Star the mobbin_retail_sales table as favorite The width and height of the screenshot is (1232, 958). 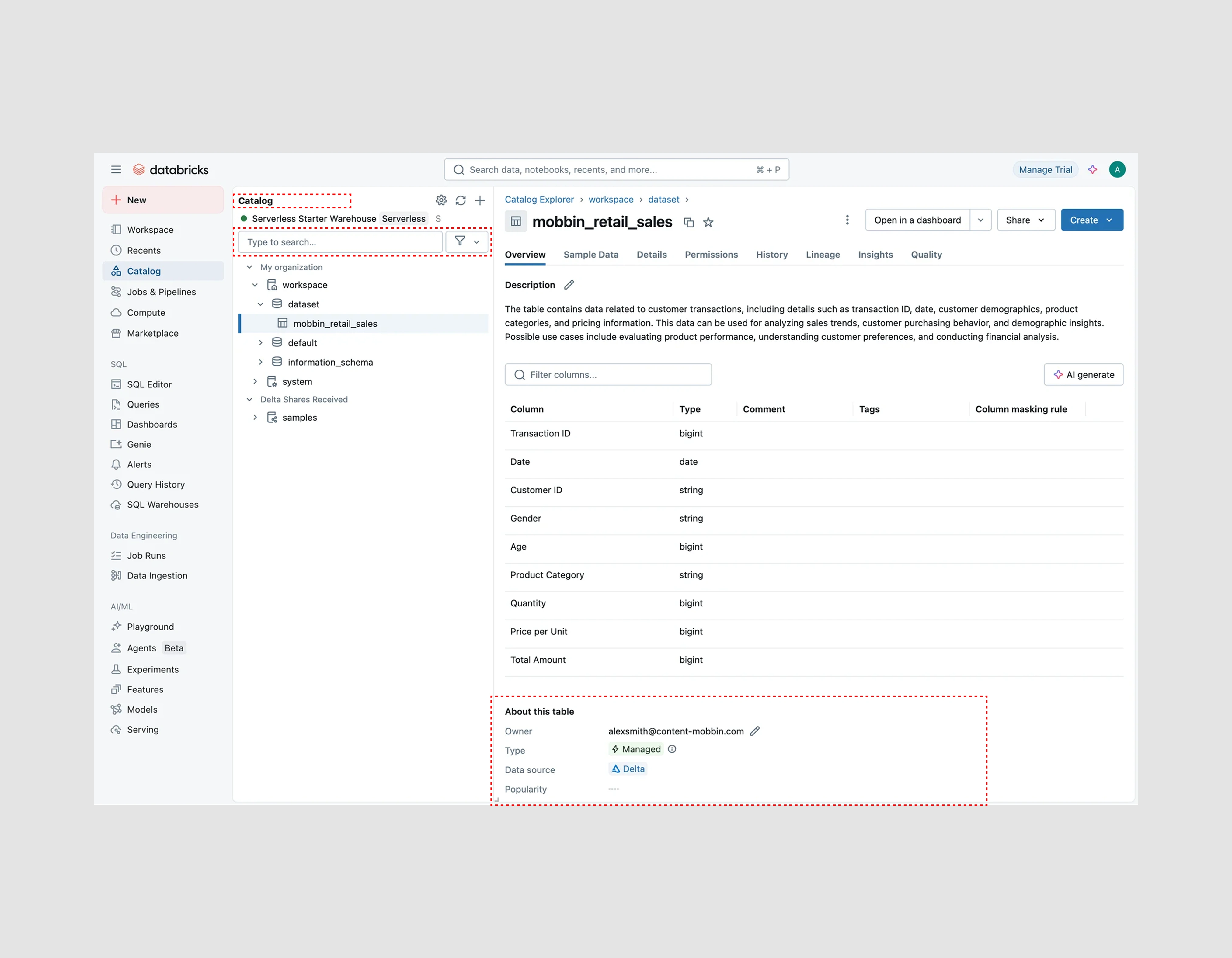[x=708, y=222]
